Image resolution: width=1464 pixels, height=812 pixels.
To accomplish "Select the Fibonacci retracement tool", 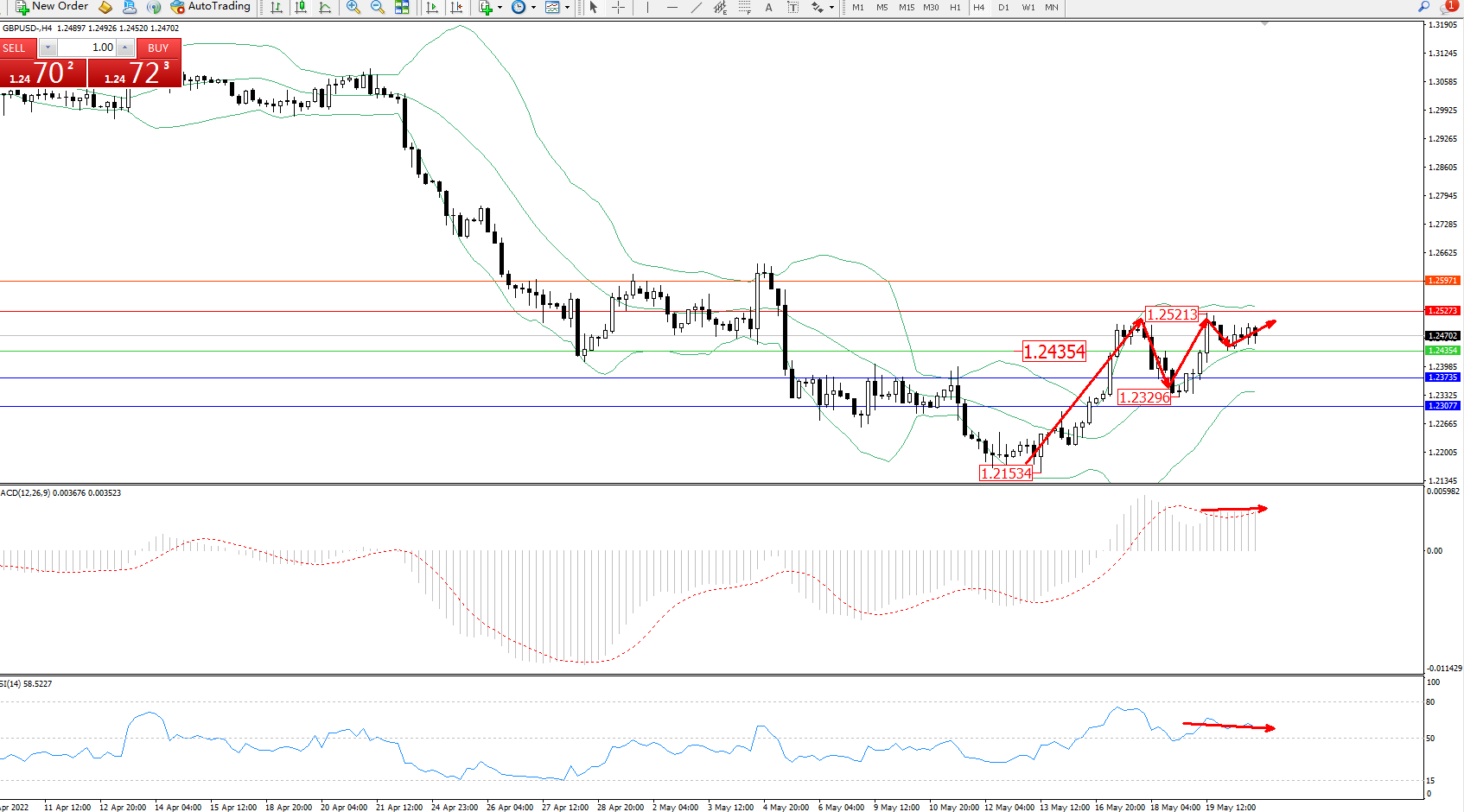I will [744, 7].
